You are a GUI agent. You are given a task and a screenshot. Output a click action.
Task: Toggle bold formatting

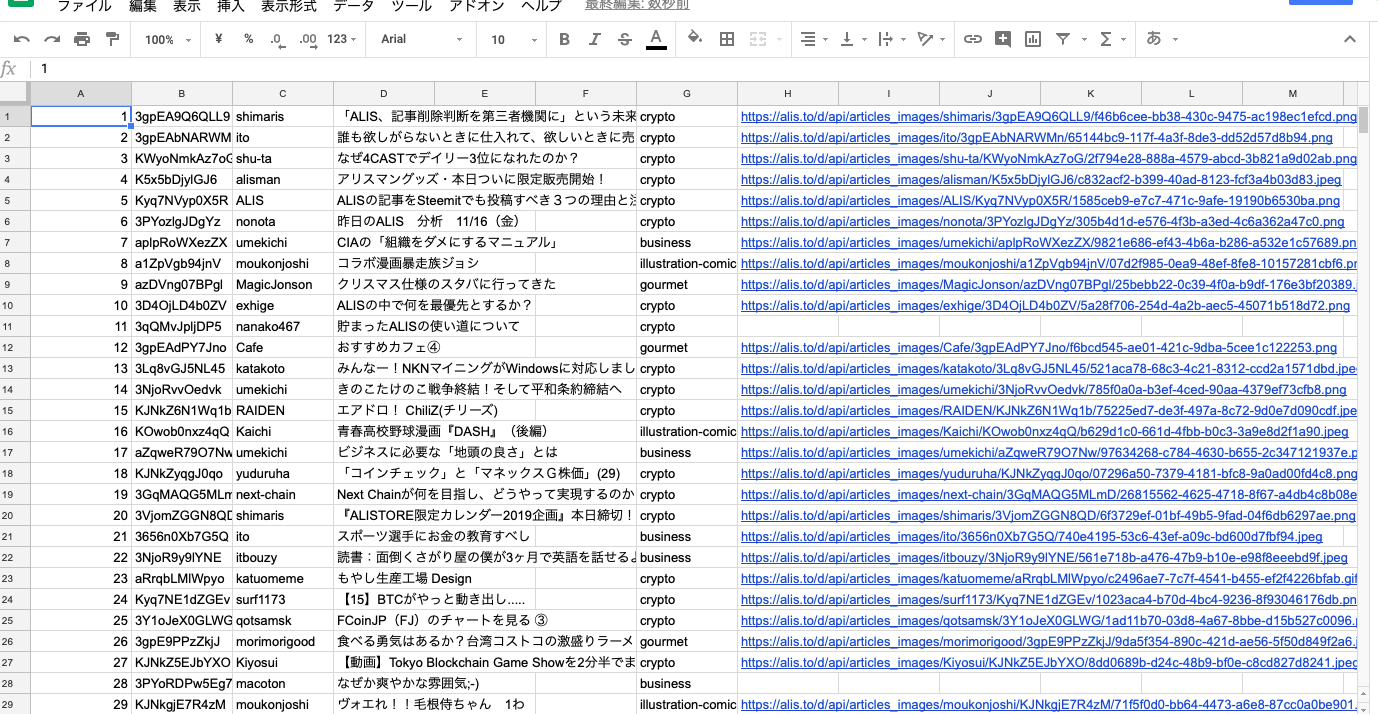coord(564,39)
